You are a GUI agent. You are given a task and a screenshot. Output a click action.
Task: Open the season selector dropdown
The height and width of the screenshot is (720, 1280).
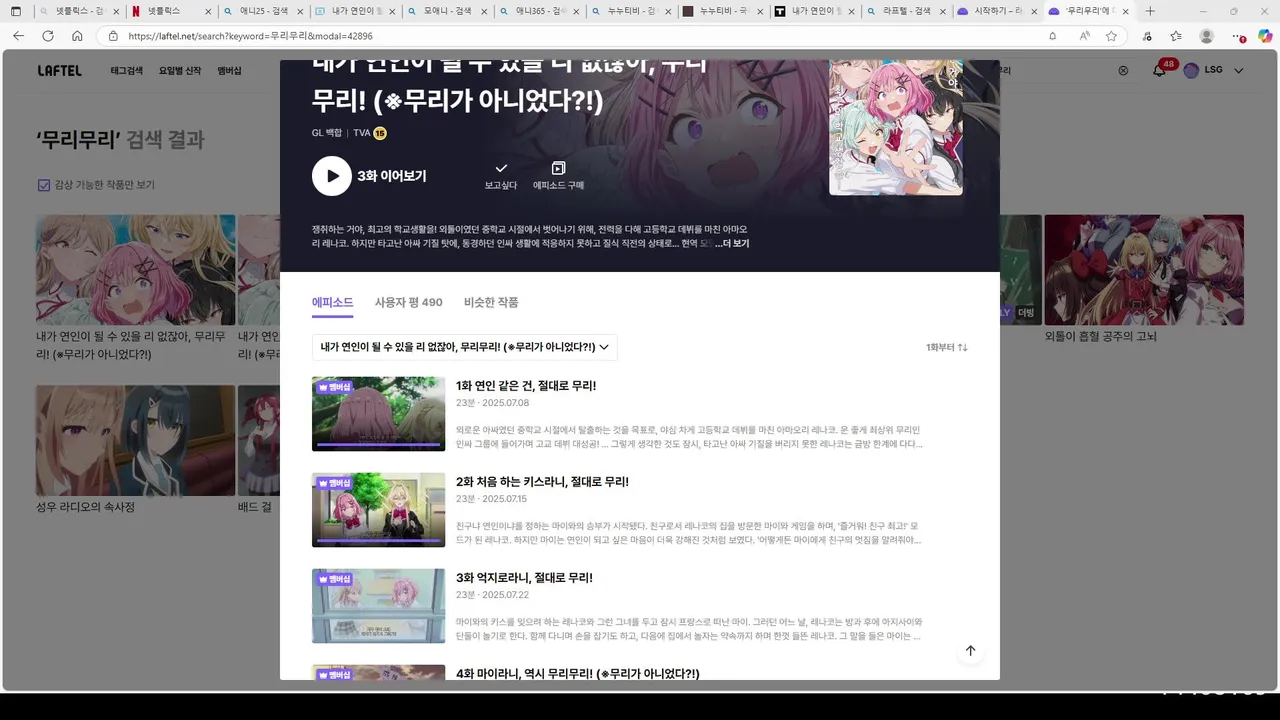464,347
